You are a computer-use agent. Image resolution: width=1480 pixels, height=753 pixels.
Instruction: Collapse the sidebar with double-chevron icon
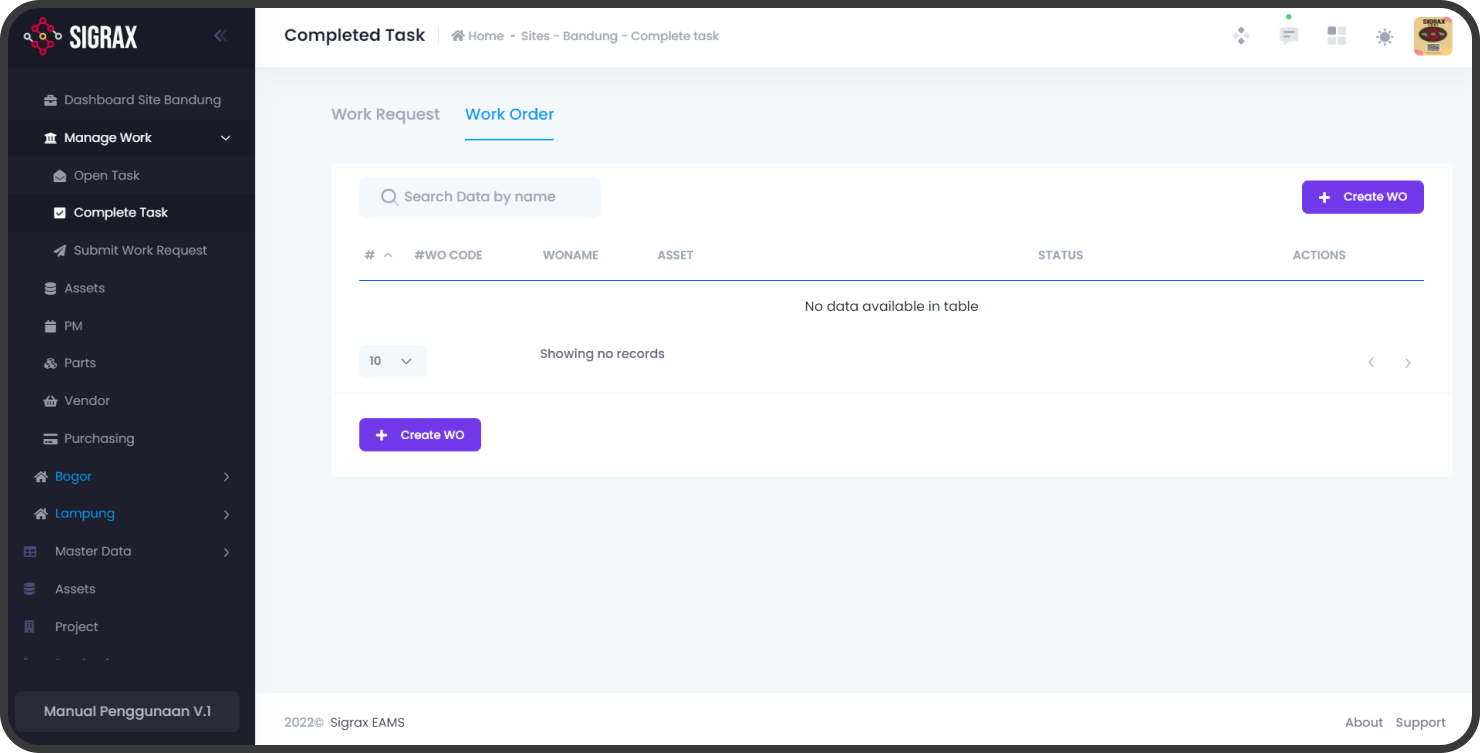click(x=220, y=36)
